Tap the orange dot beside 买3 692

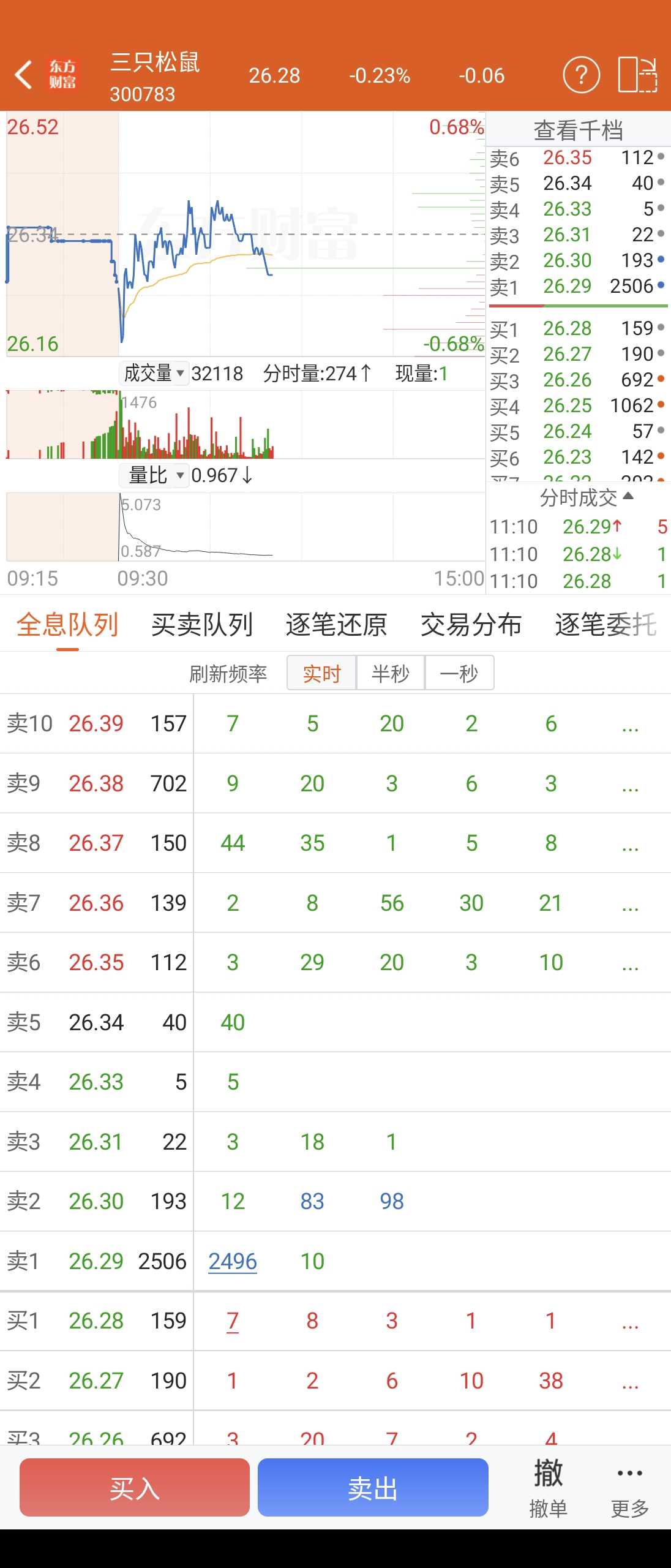tap(661, 379)
